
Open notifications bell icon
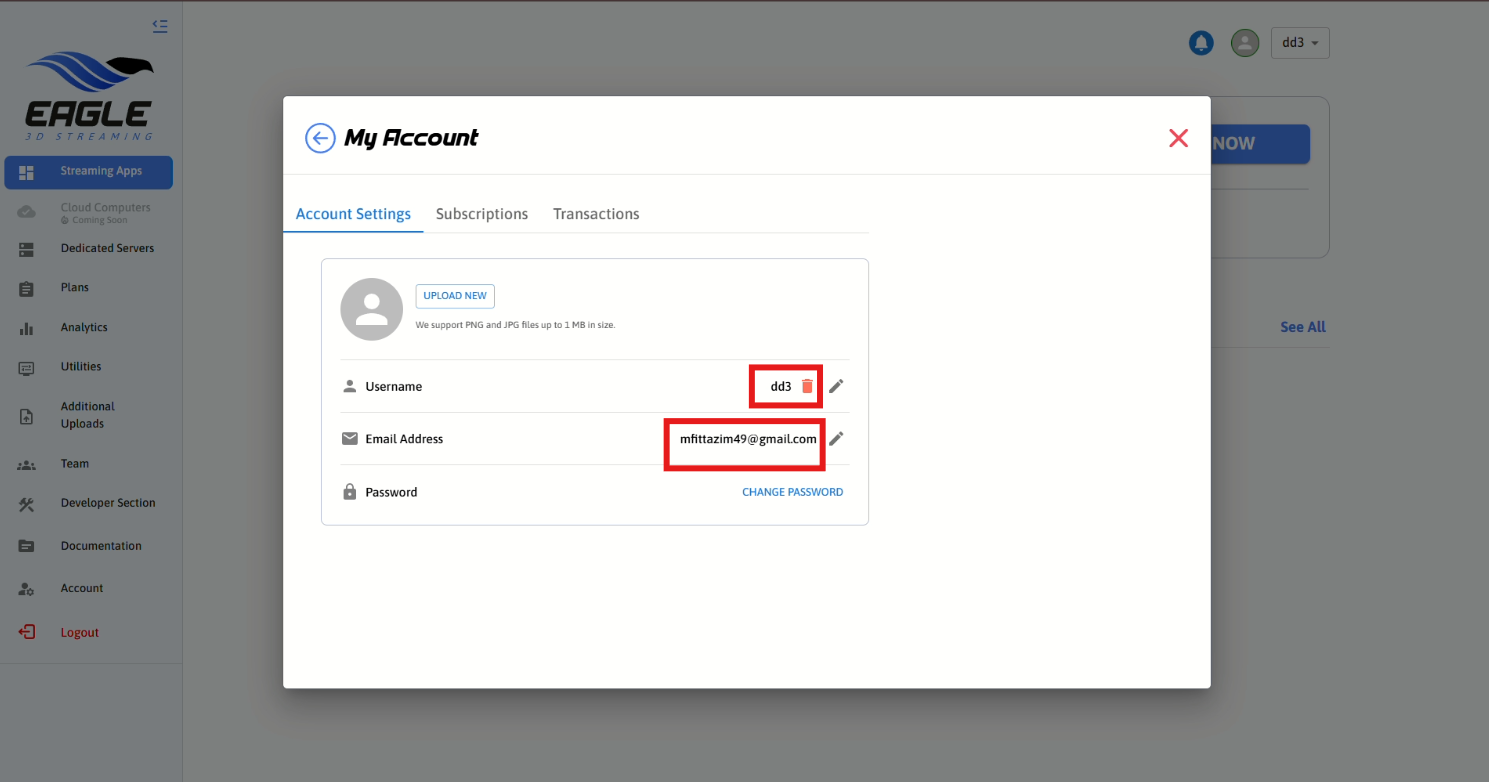click(1200, 43)
